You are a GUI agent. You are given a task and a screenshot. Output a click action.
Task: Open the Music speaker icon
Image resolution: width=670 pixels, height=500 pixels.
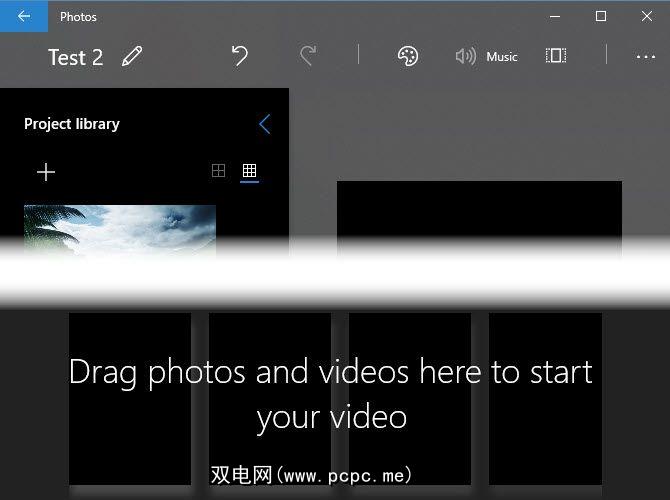click(465, 56)
